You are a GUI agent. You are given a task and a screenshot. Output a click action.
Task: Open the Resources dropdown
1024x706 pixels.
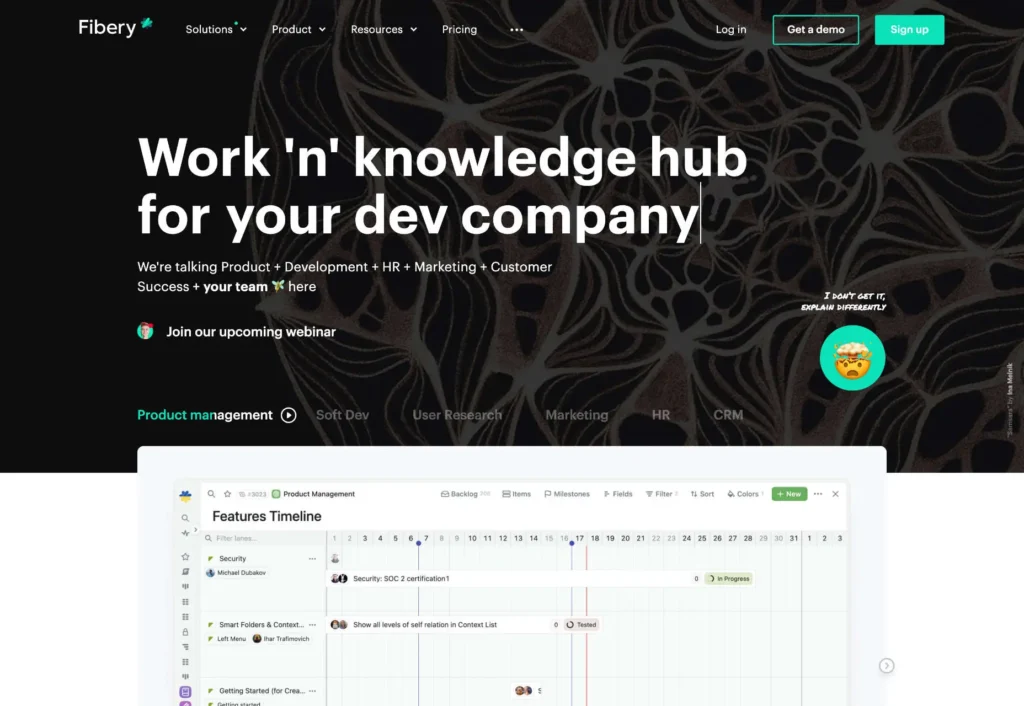click(383, 29)
